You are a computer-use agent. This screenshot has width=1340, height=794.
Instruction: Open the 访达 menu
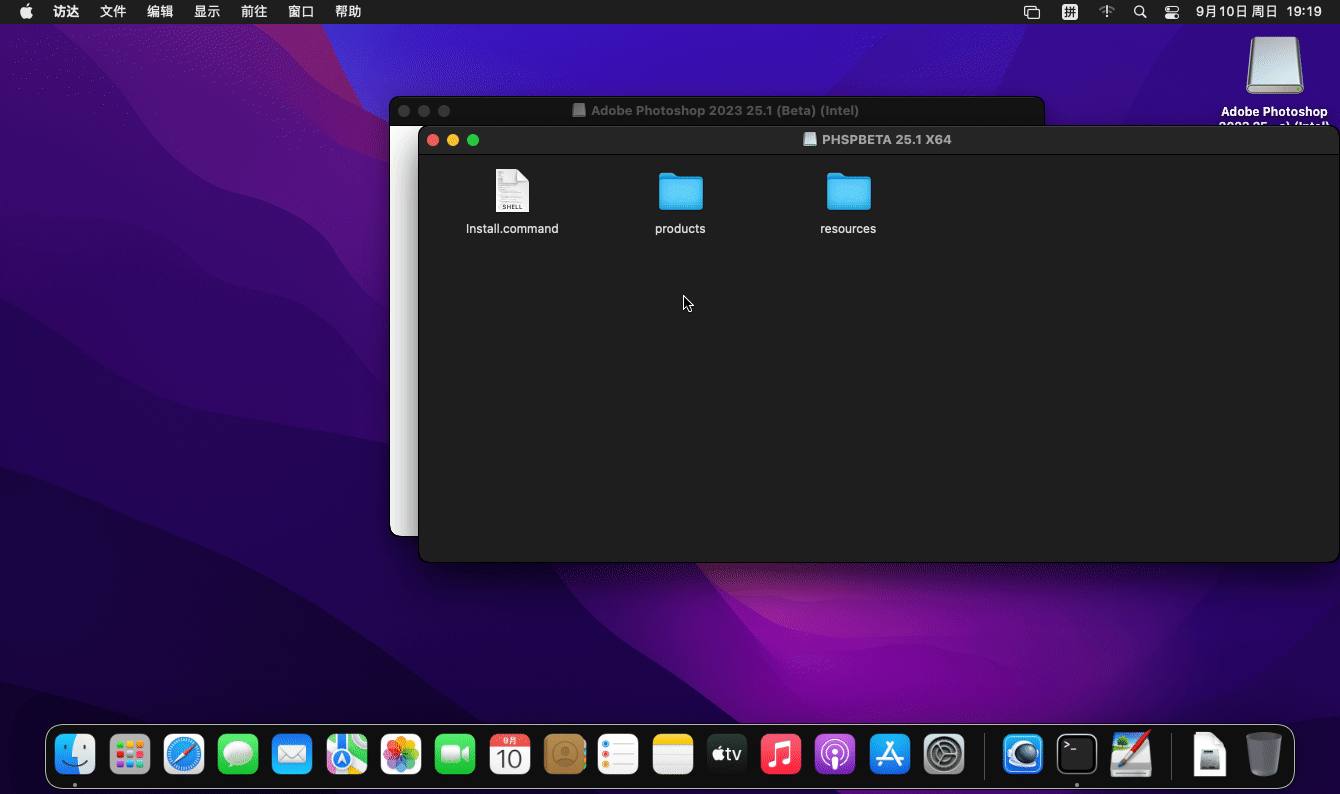point(66,12)
